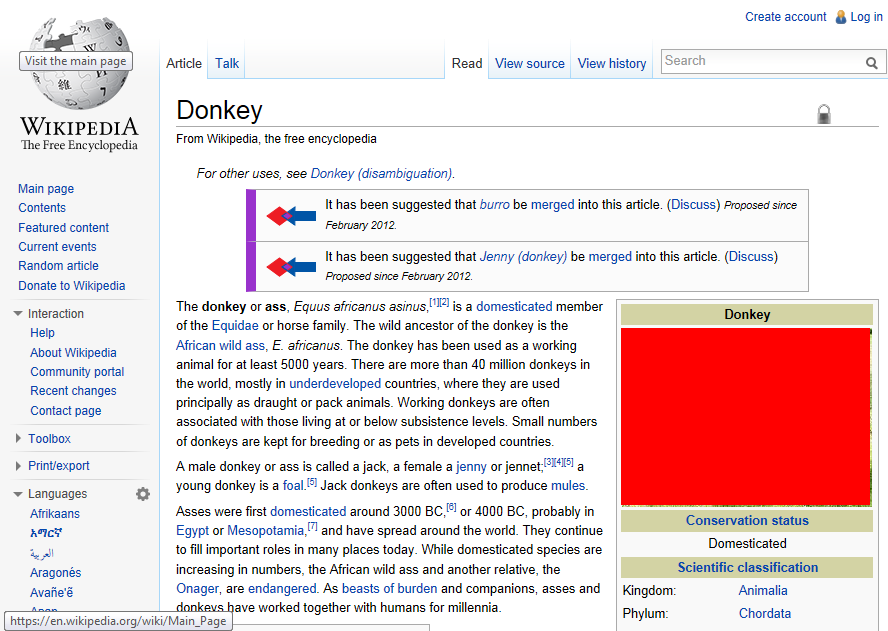This screenshot has width=888, height=631.
Task: Open the mules link
Action: pyautogui.click(x=568, y=485)
